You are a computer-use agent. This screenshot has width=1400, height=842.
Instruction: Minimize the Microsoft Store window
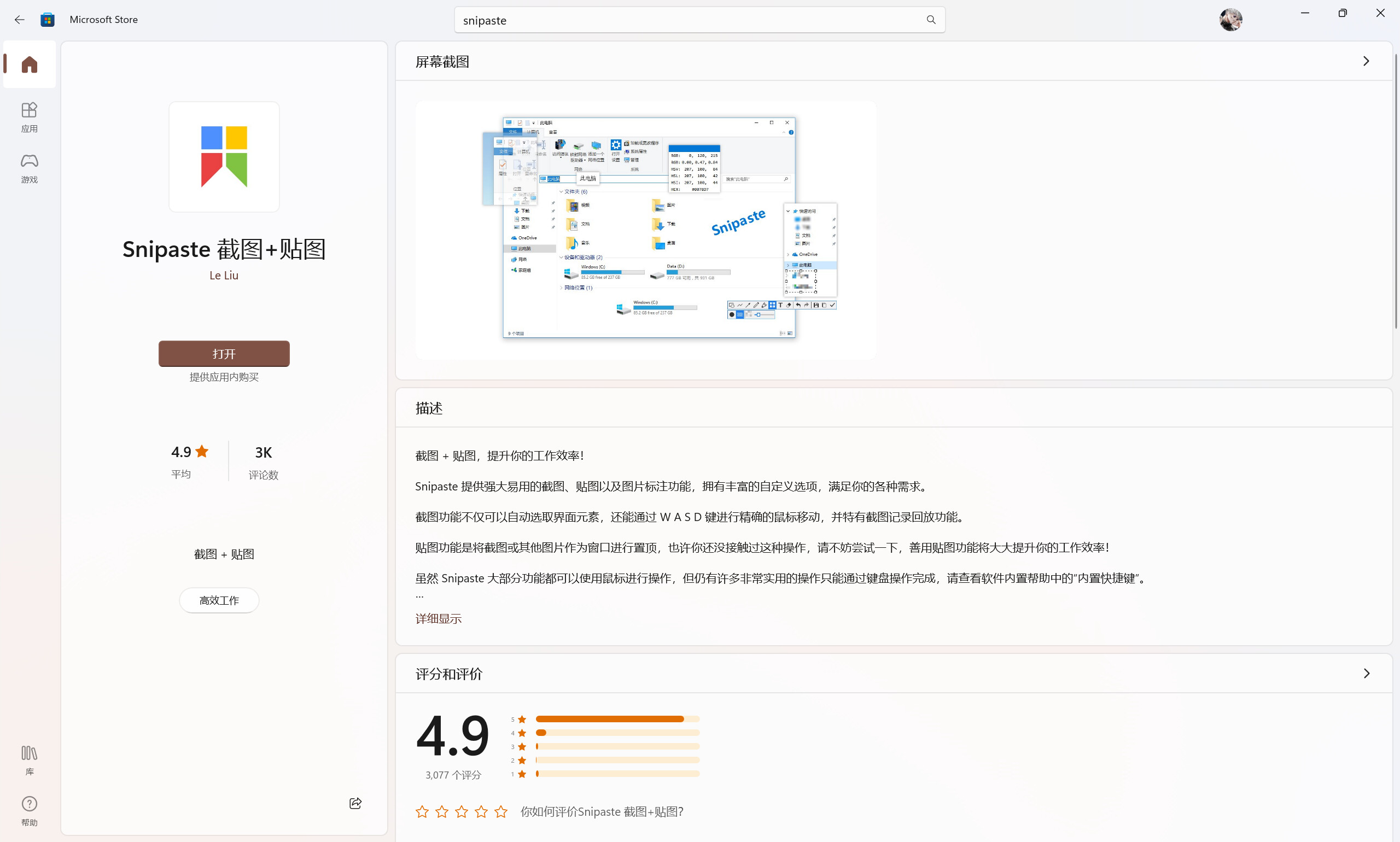tap(1305, 13)
